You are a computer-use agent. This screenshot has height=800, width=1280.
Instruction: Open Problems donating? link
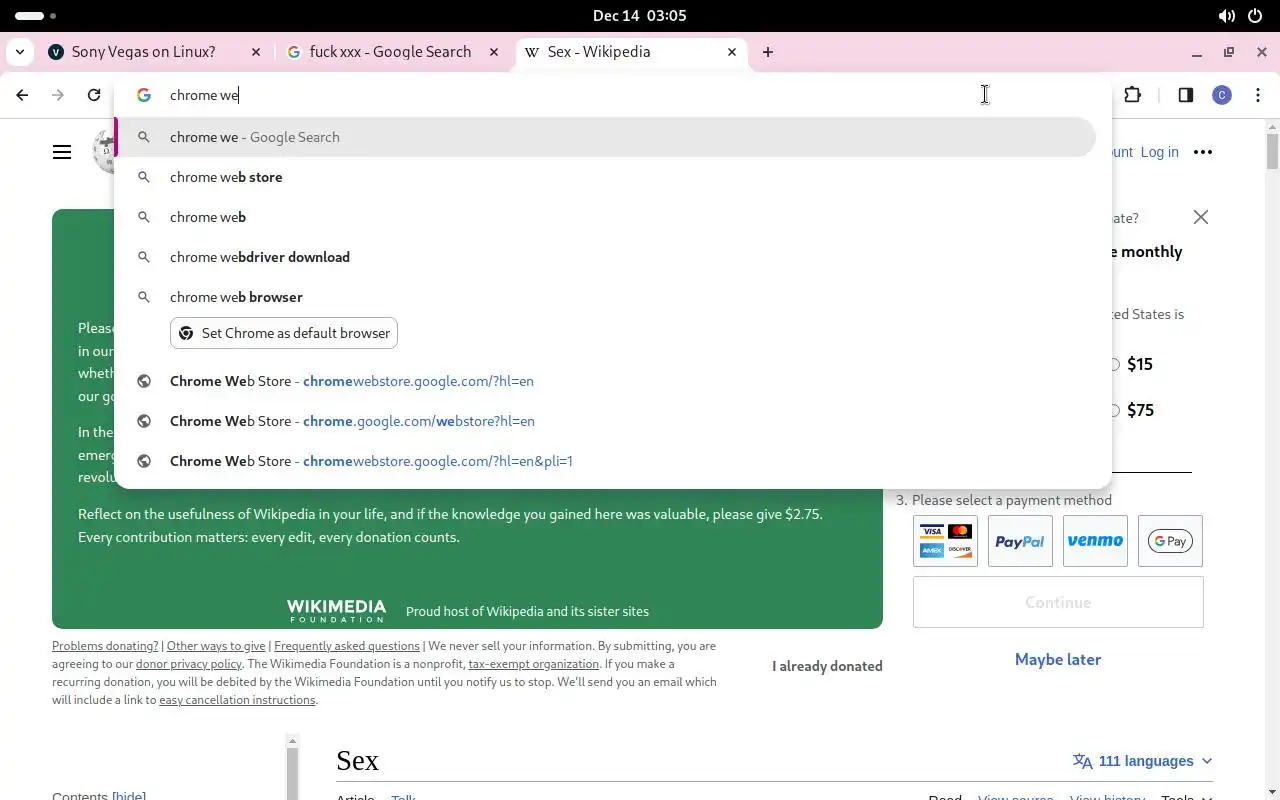tap(105, 646)
